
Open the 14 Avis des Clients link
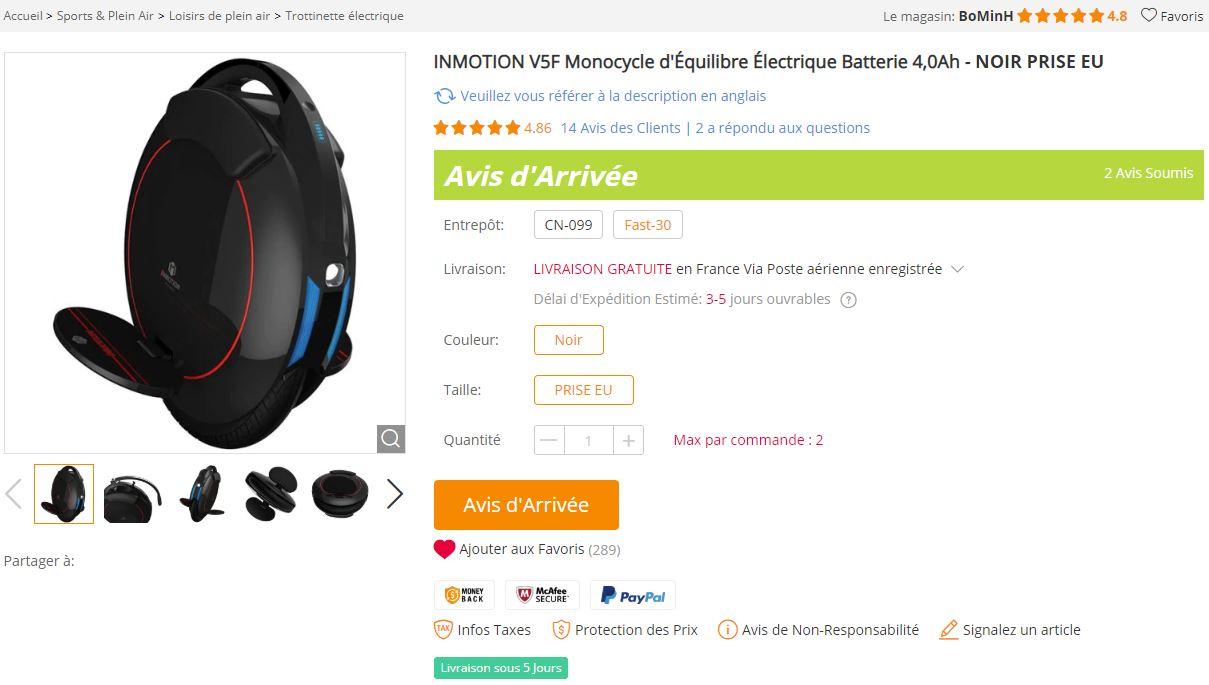pyautogui.click(x=620, y=128)
